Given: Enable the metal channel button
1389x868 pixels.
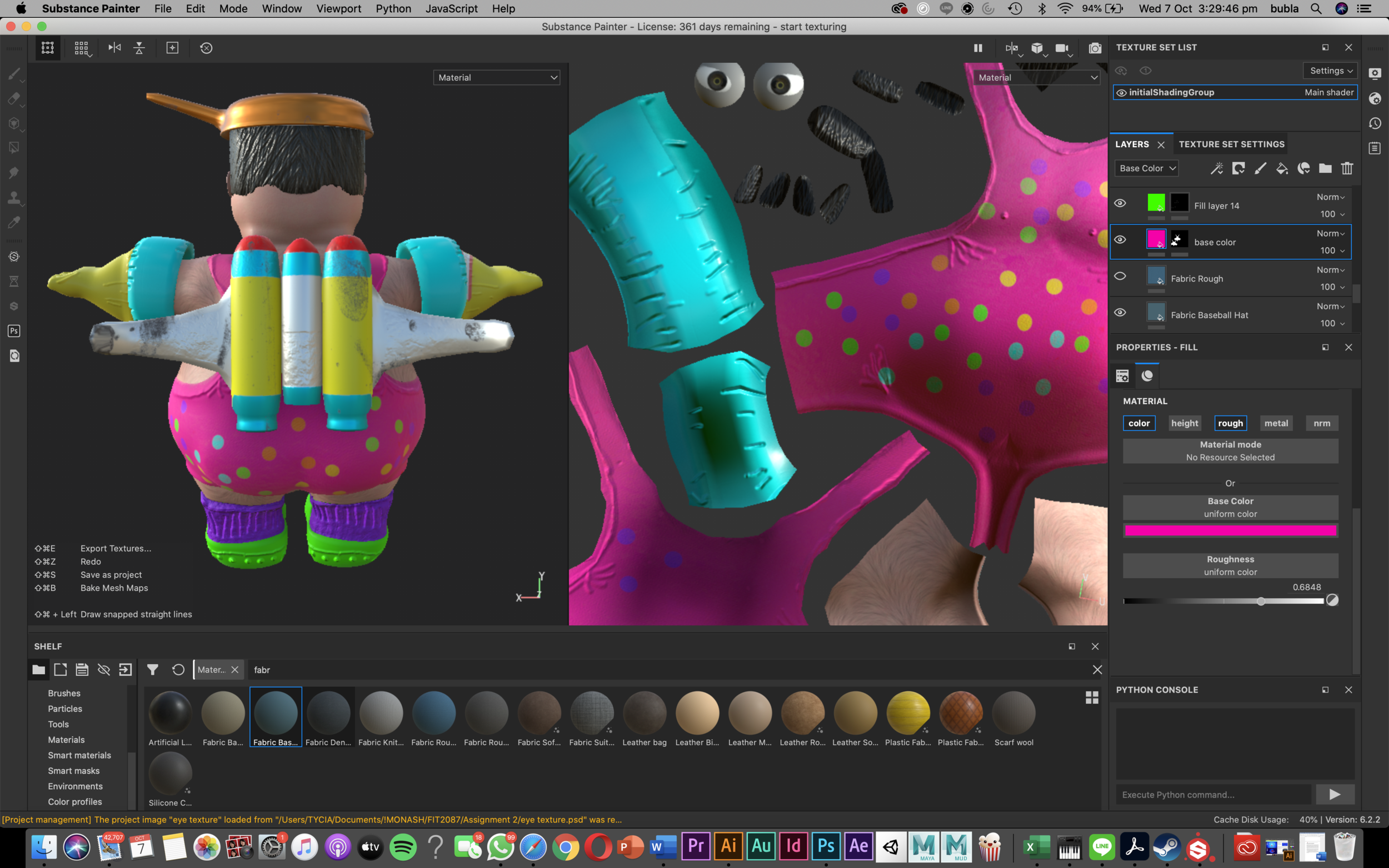Looking at the screenshot, I should pyautogui.click(x=1276, y=423).
